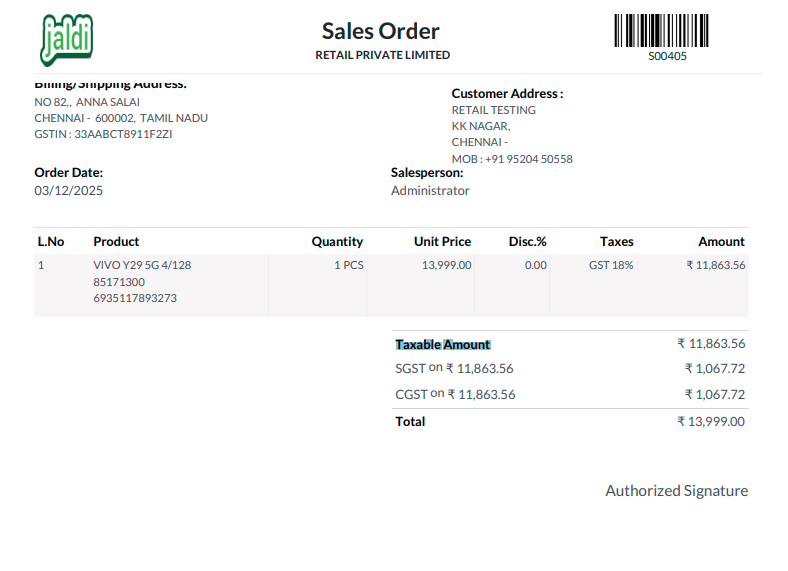Click the Taxes column header

[617, 242]
